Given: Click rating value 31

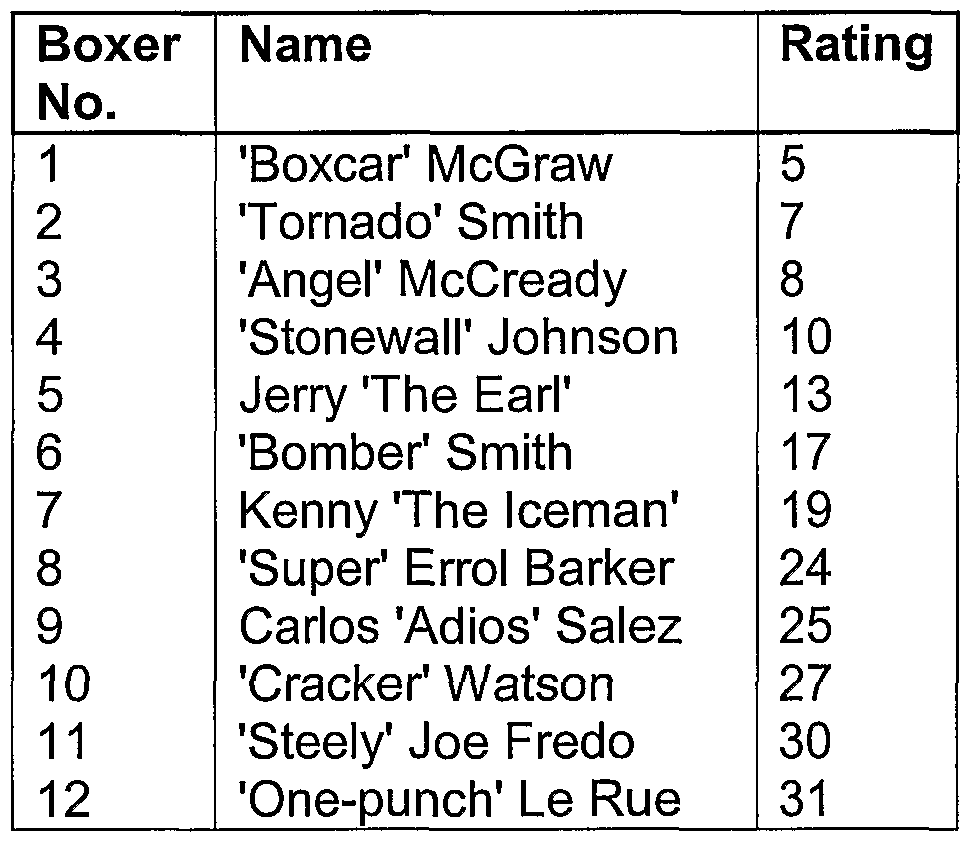Looking at the screenshot, I should click(x=805, y=801).
